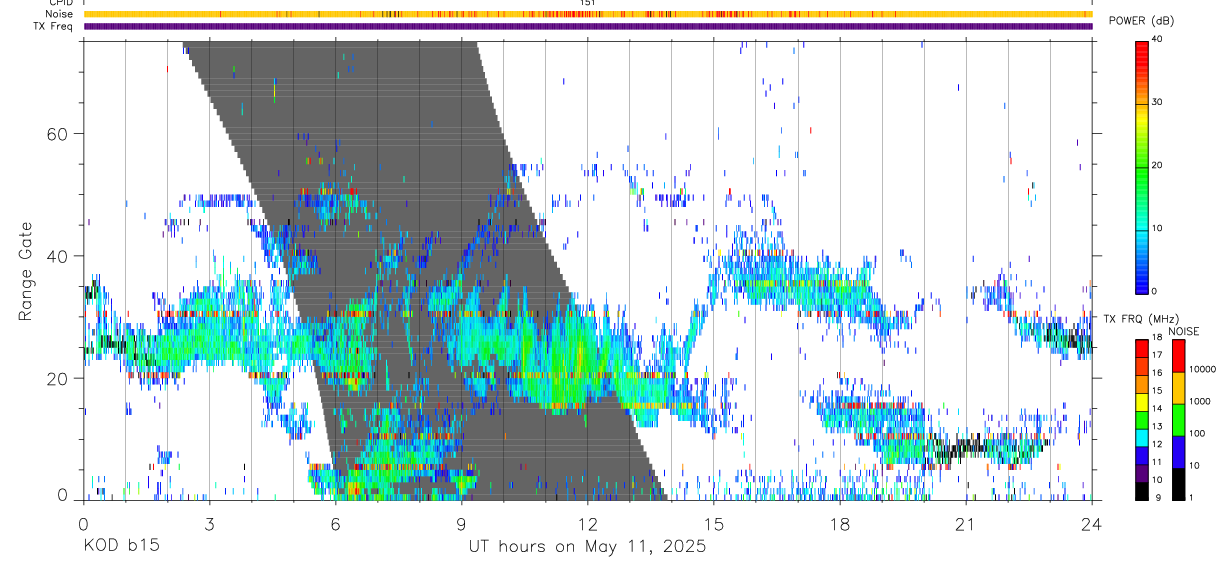Click the '3' UT hour tick label
The width and height of the screenshot is (1228, 567).
(x=209, y=524)
